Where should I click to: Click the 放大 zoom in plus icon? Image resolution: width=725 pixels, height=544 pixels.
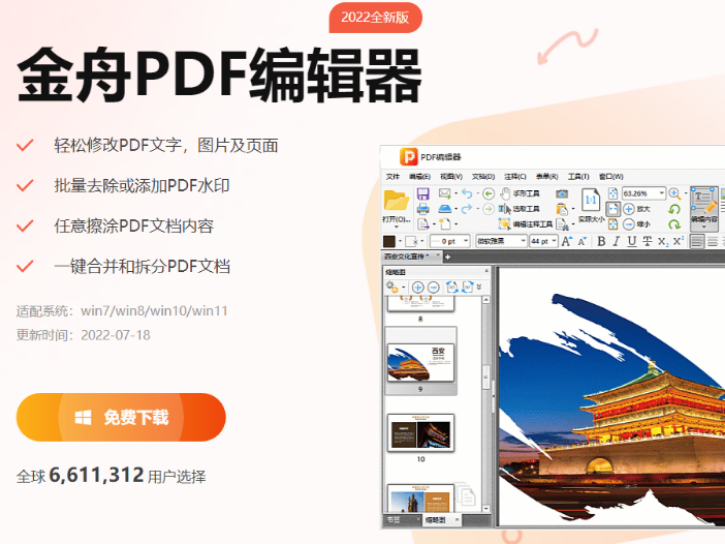628,209
